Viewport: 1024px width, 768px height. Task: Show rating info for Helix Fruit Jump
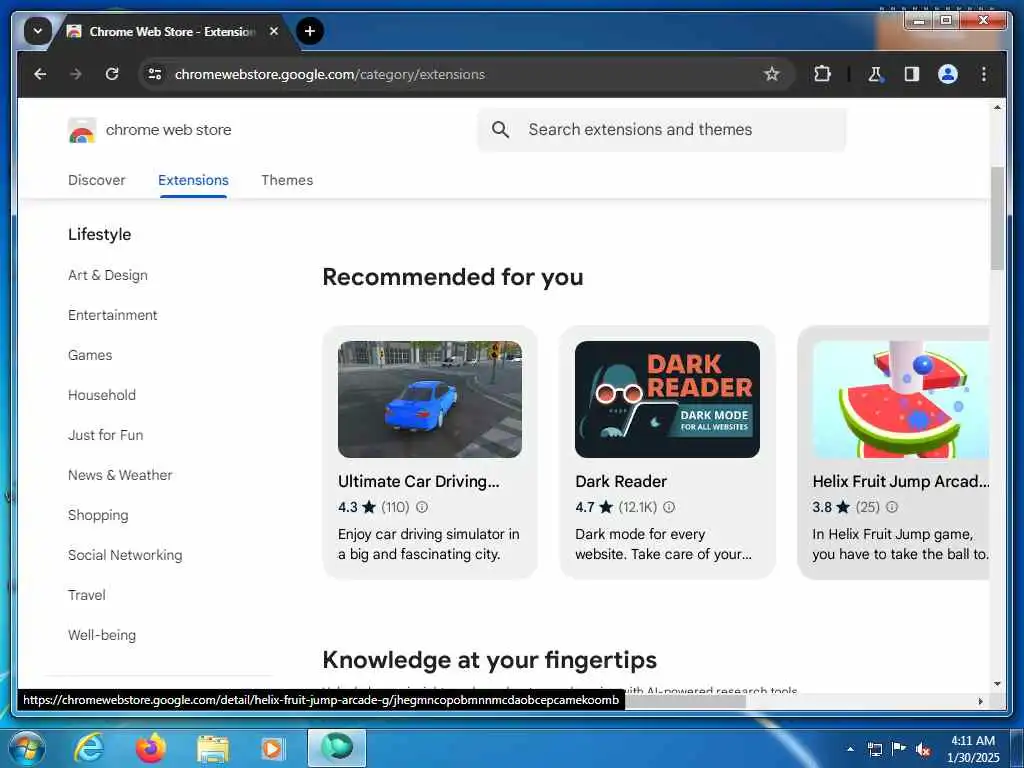(x=892, y=507)
